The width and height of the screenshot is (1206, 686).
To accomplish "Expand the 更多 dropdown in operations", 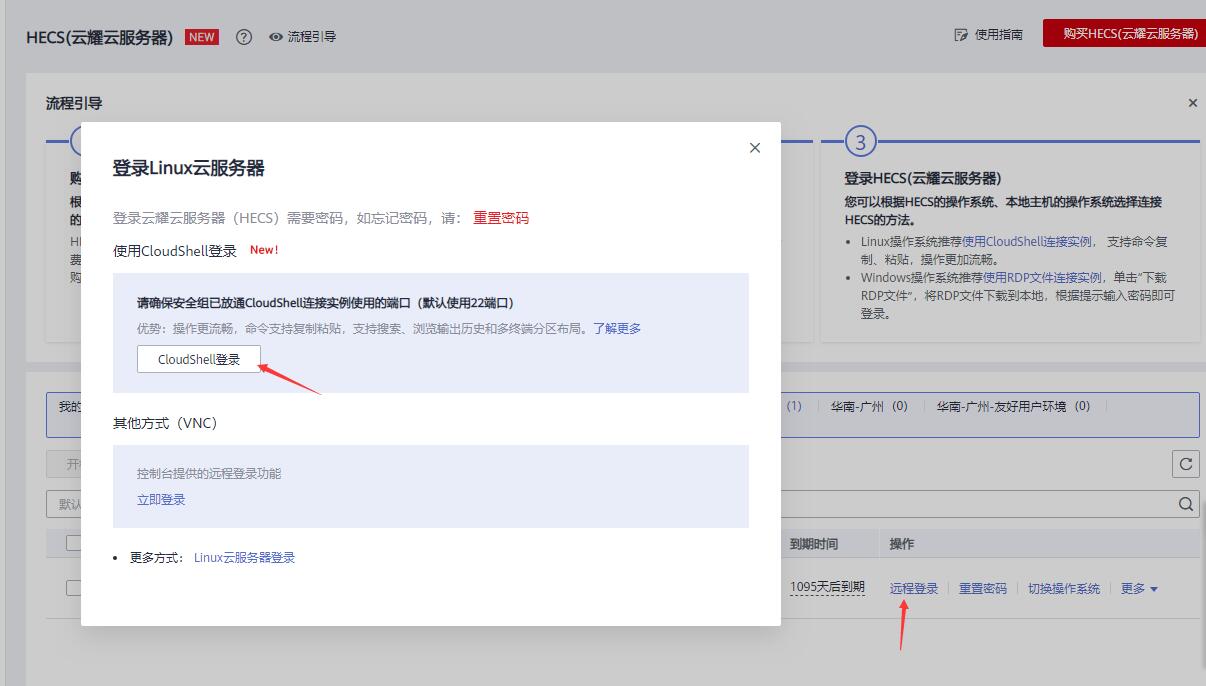I will point(1139,589).
